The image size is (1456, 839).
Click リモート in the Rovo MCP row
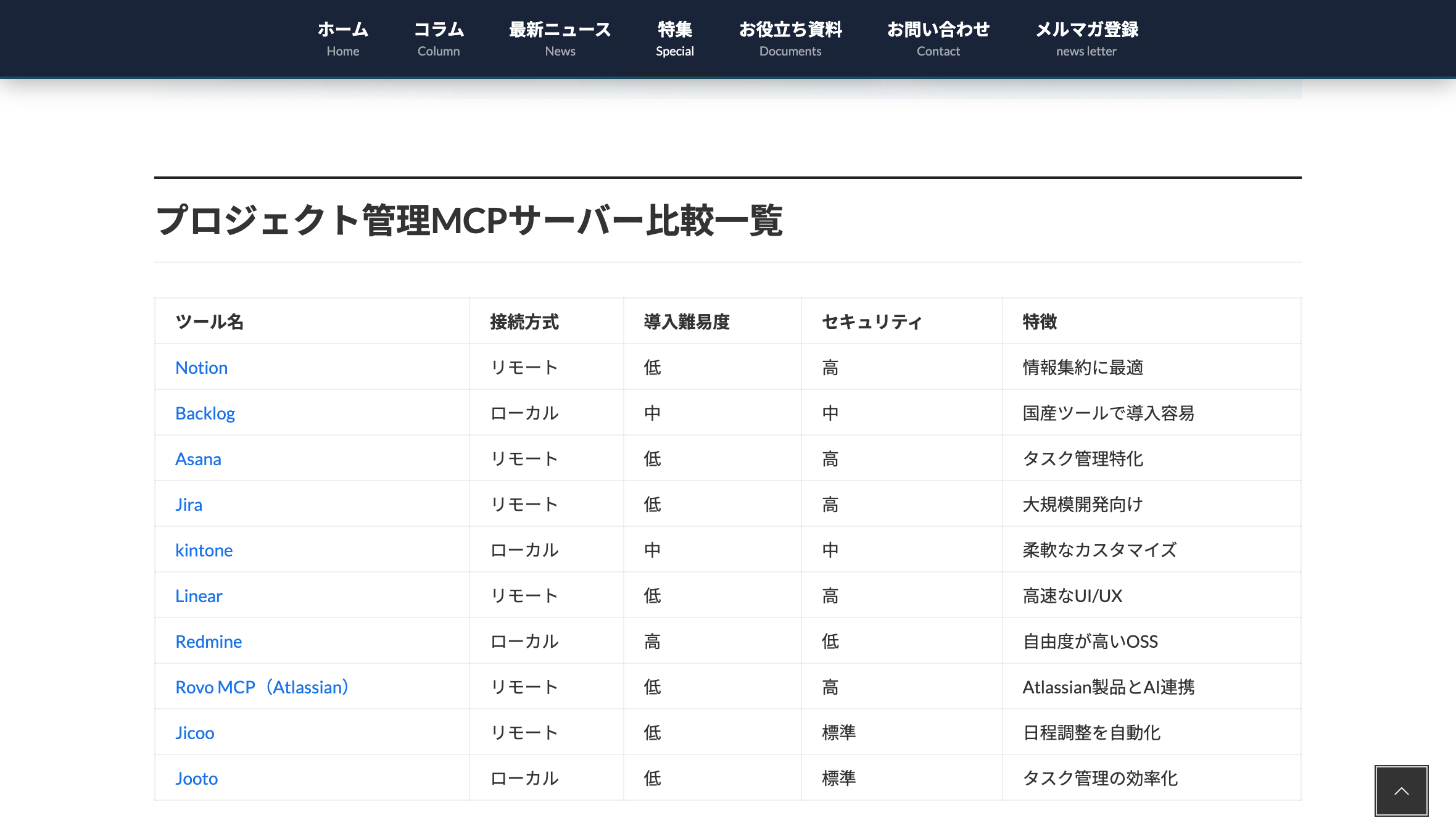point(524,687)
